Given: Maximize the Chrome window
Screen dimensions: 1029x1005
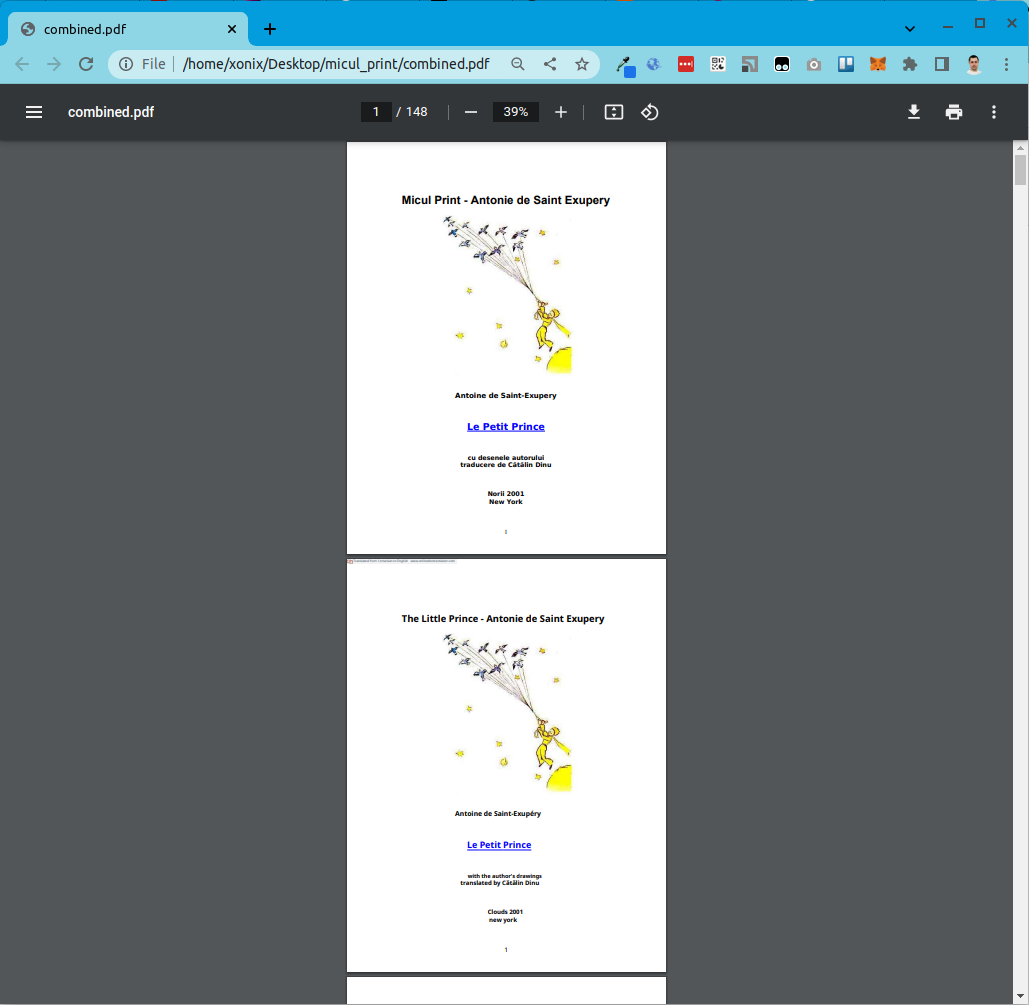Looking at the screenshot, I should 980,24.
